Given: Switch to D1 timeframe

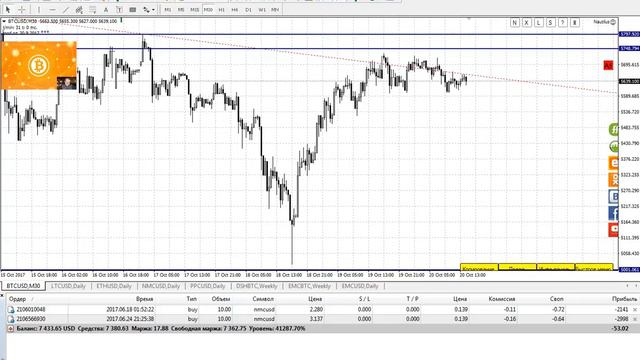Looking at the screenshot, I should 248,9.
